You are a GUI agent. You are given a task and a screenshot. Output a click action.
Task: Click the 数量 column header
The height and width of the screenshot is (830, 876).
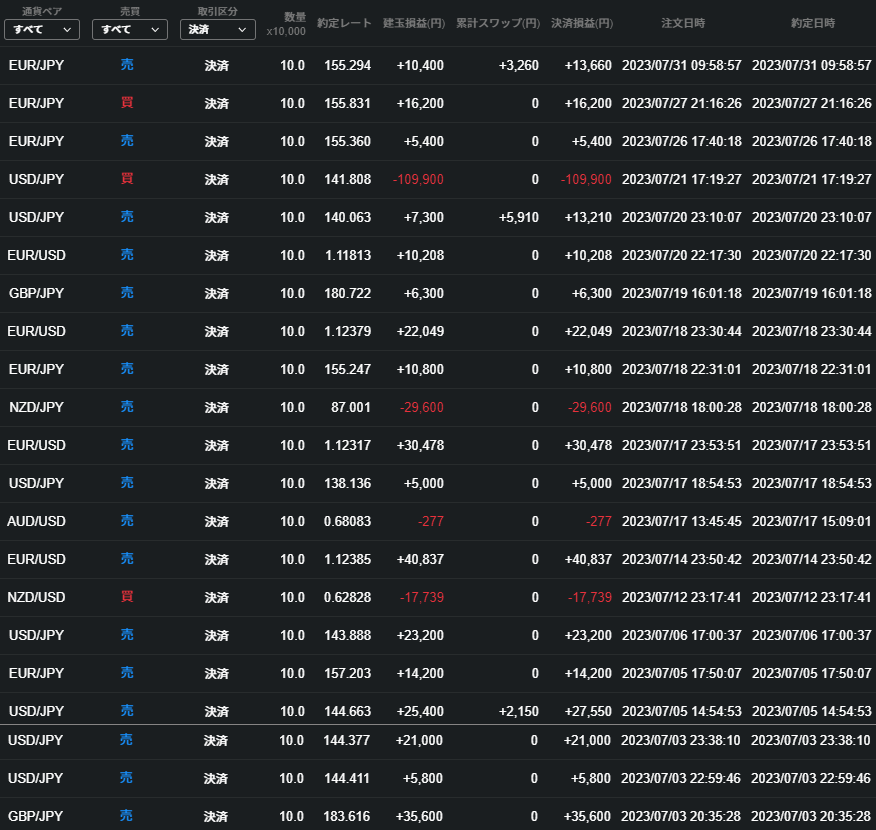point(294,17)
